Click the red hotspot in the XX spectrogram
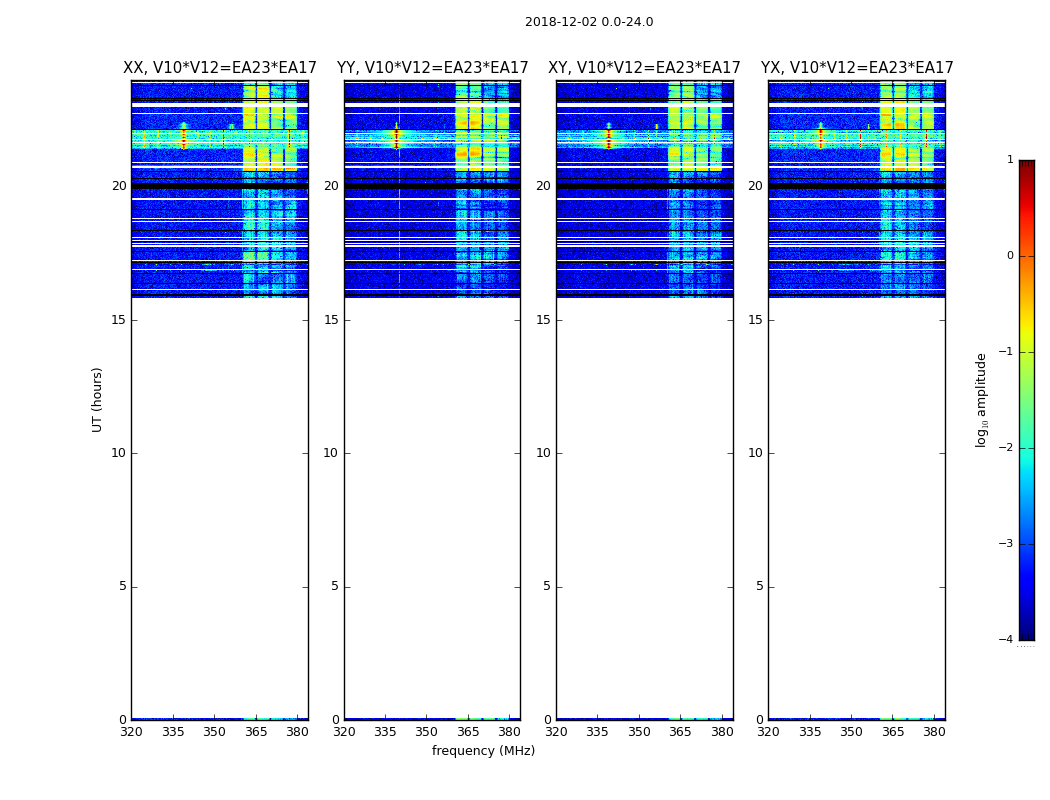 183,137
